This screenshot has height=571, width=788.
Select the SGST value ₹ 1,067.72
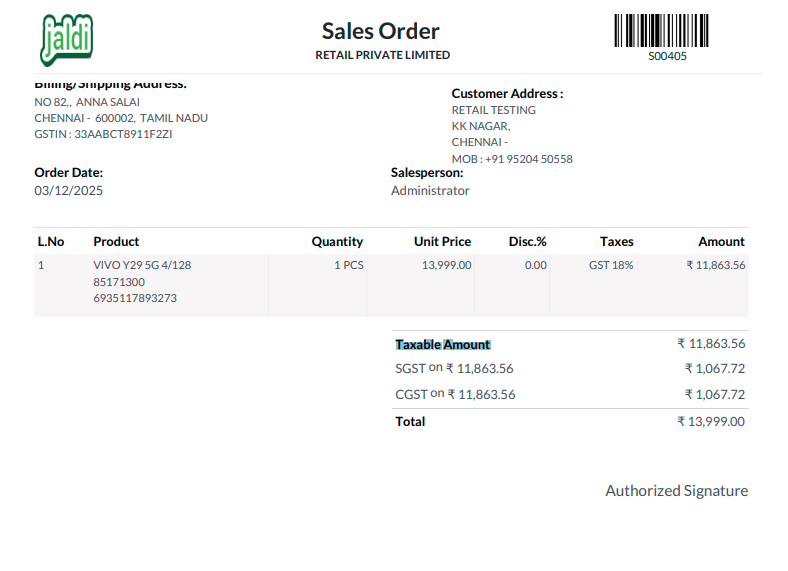click(715, 368)
